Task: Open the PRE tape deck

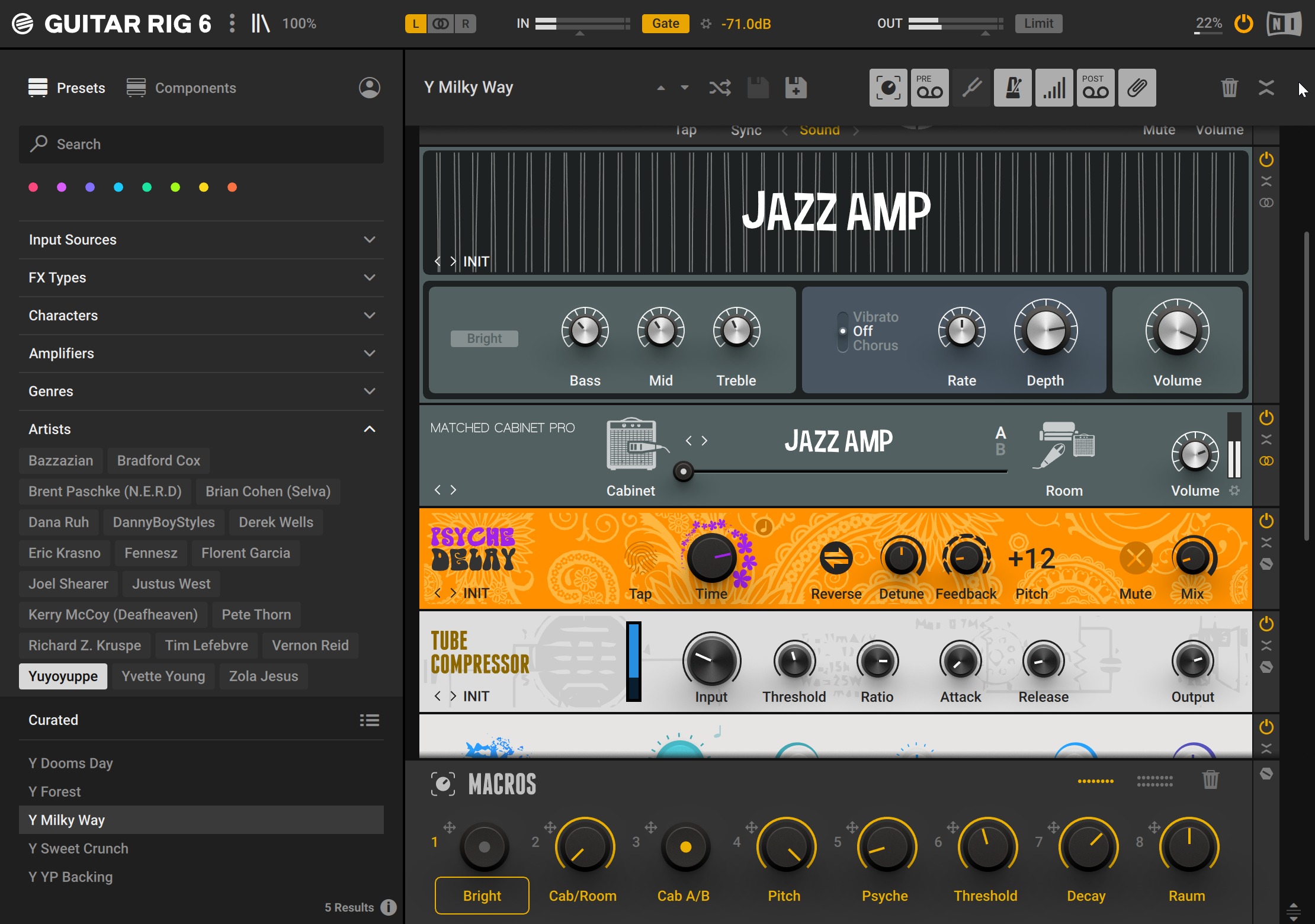Action: [929, 88]
